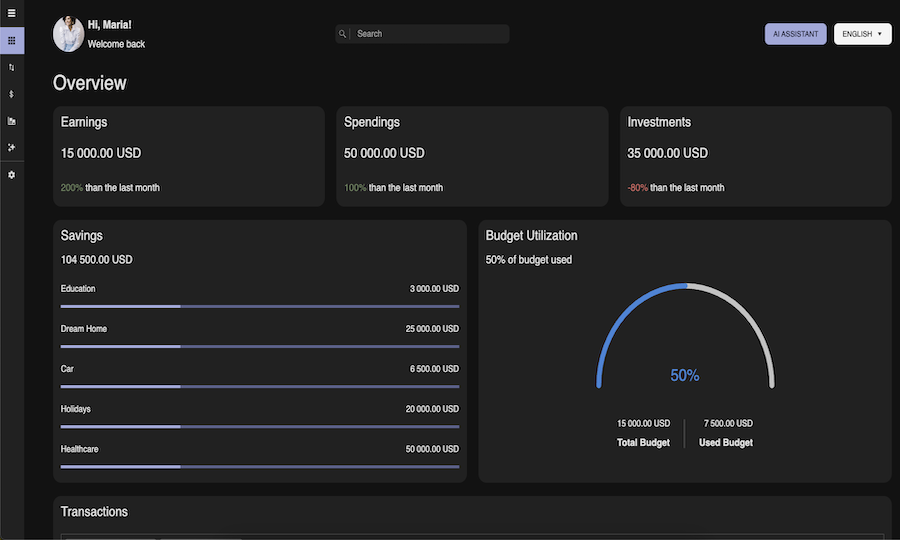Click the Transactions section heading
900x540 pixels.
coord(94,512)
